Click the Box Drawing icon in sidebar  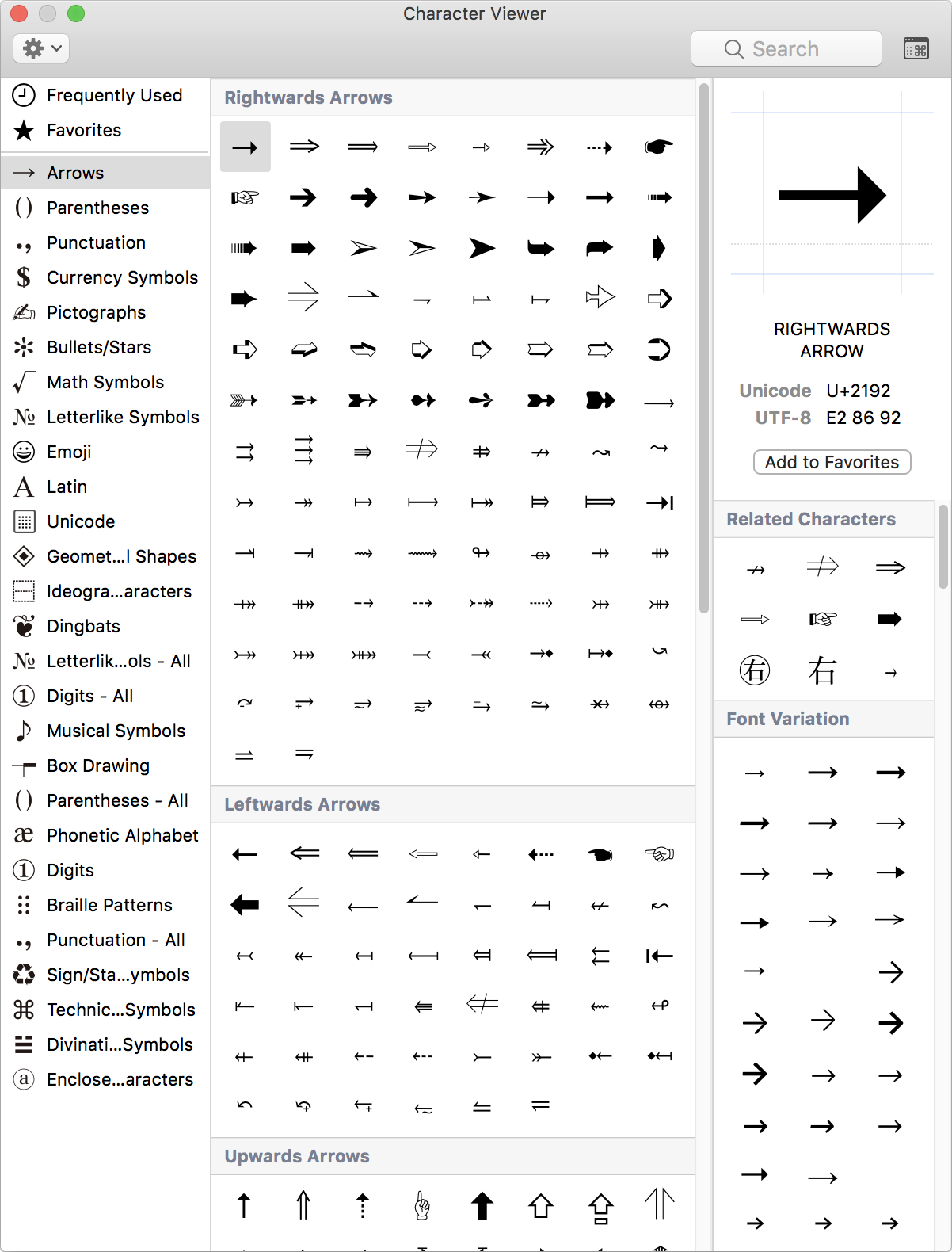(x=23, y=765)
